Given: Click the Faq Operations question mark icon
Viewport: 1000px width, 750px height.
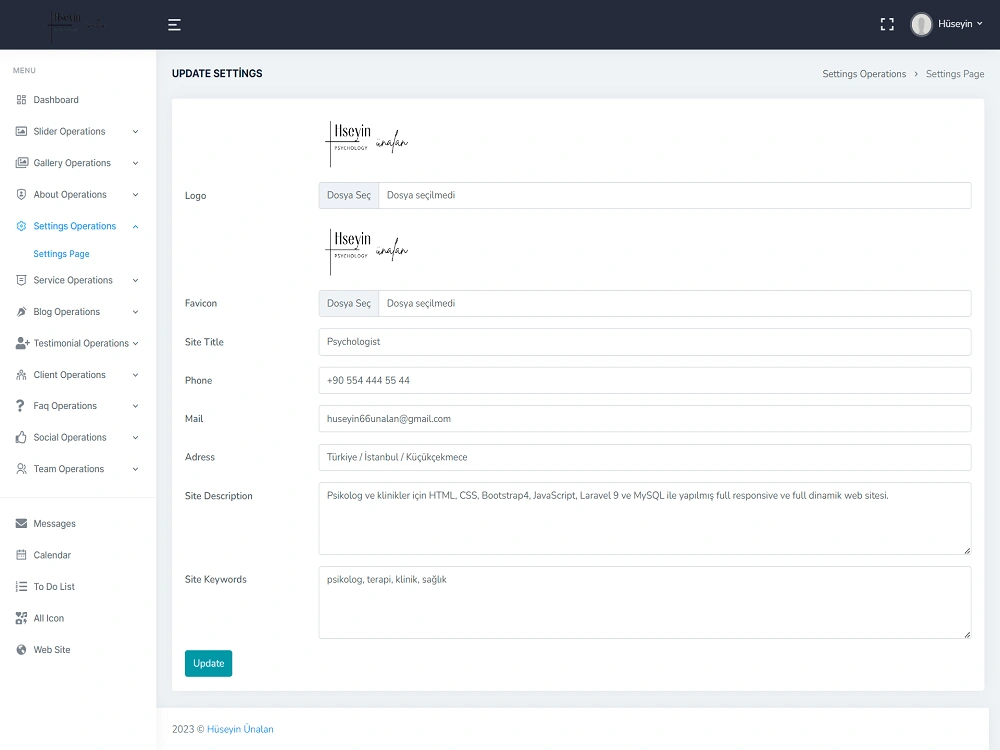Looking at the screenshot, I should tap(20, 406).
